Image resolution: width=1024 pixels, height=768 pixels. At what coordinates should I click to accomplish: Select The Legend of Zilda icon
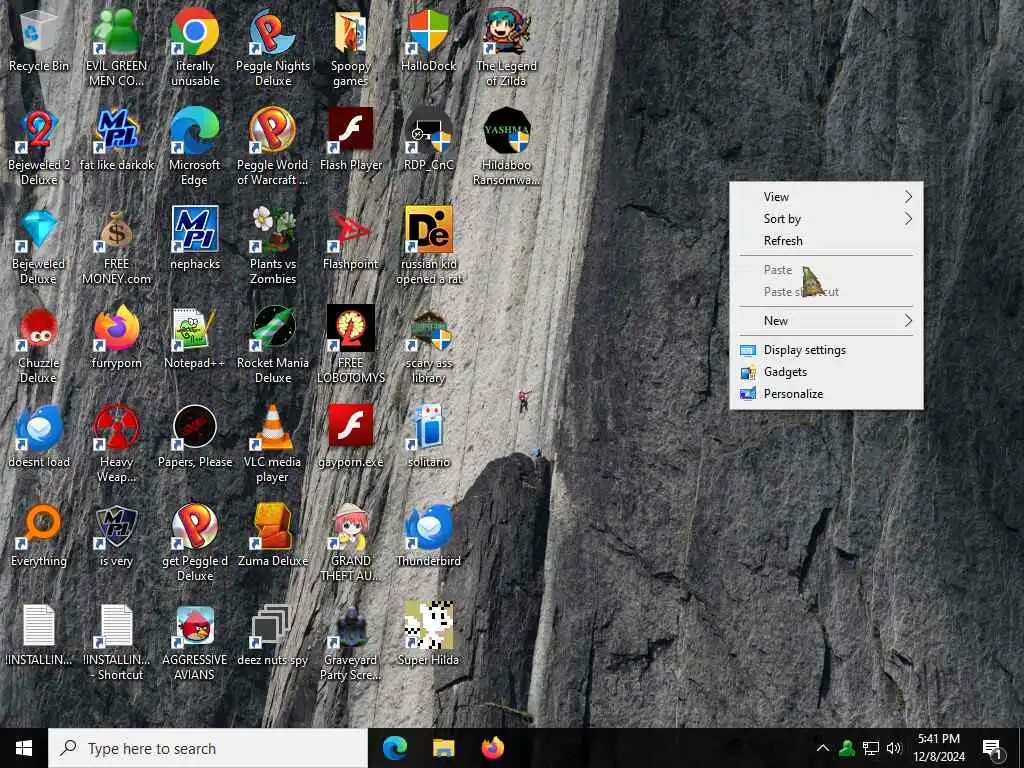[x=506, y=47]
